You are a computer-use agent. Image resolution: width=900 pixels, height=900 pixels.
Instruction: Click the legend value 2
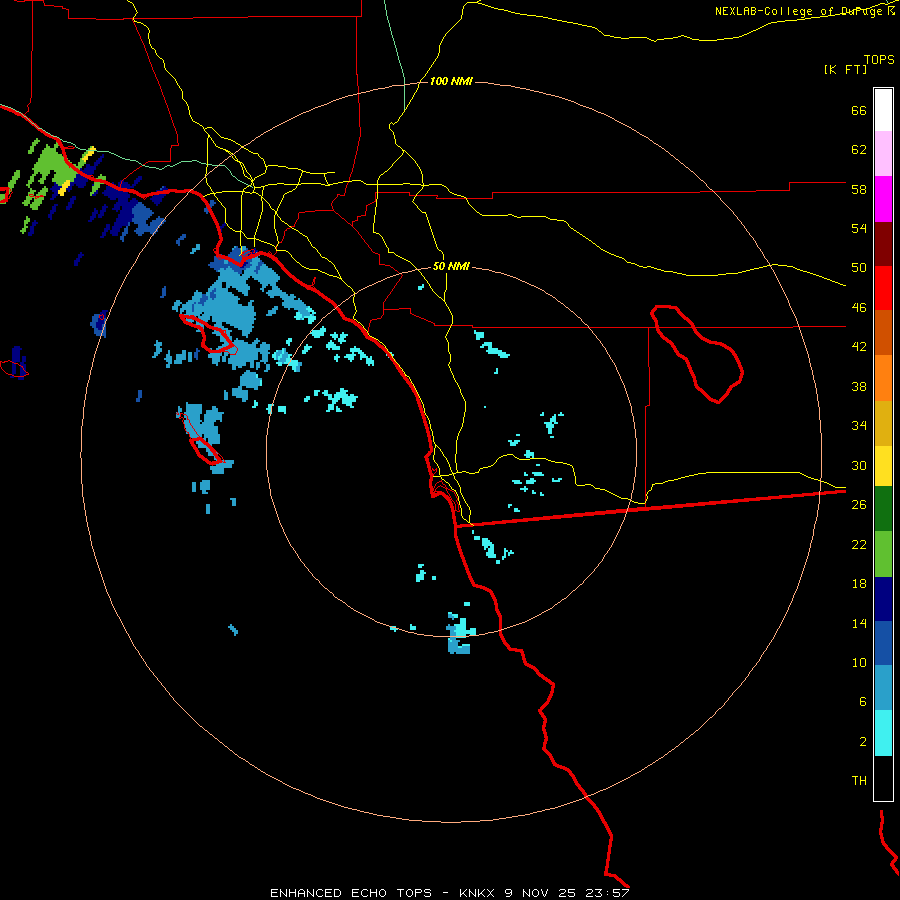863,742
